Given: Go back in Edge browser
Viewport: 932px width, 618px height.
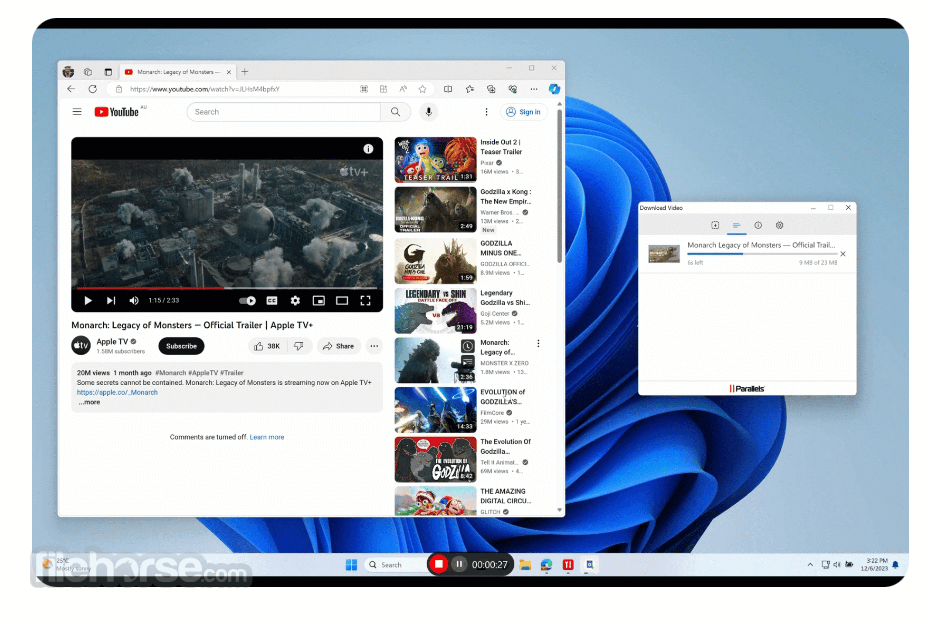Looking at the screenshot, I should tap(71, 89).
